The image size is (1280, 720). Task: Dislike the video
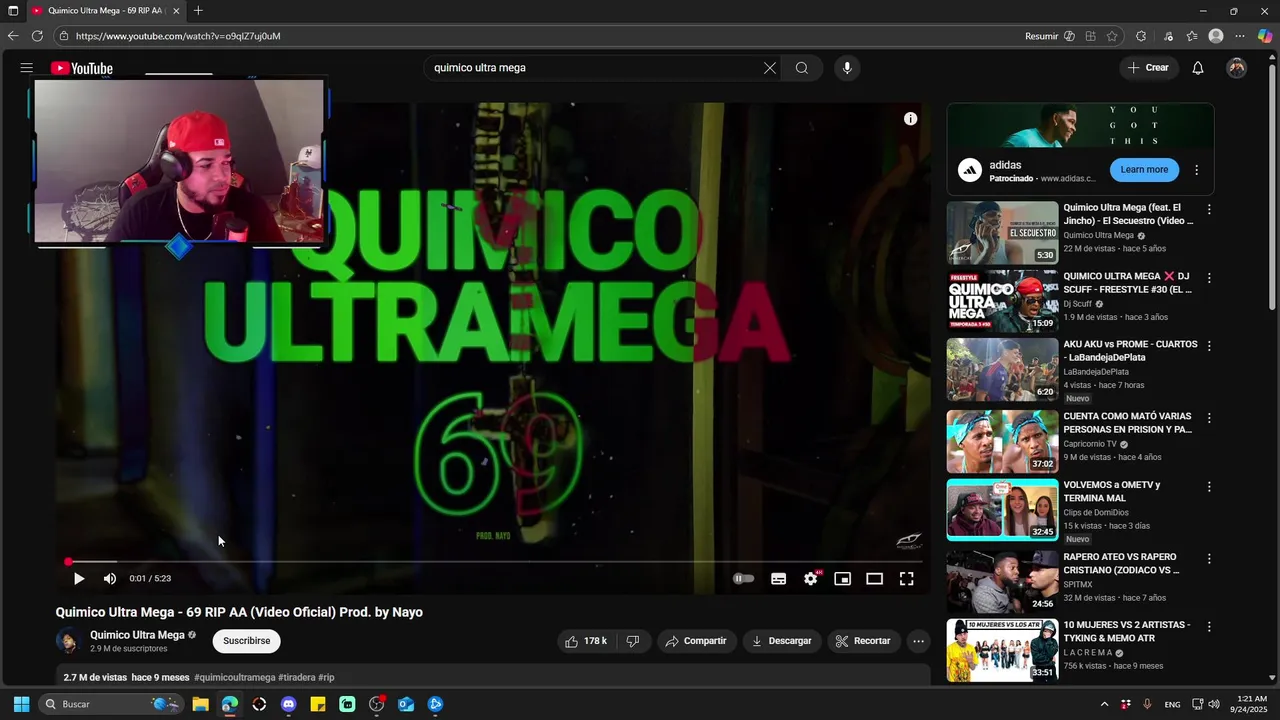[x=632, y=641]
